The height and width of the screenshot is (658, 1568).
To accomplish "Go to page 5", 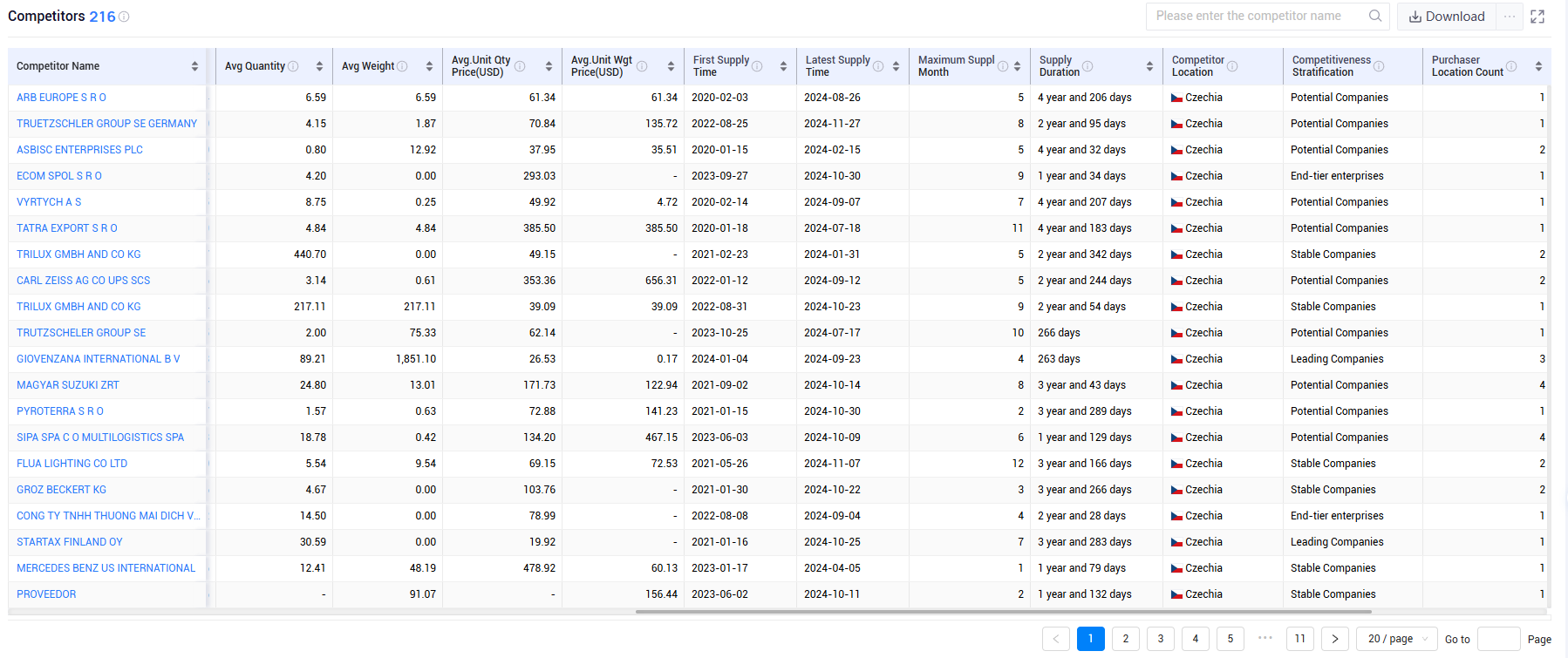I will coord(1231,639).
